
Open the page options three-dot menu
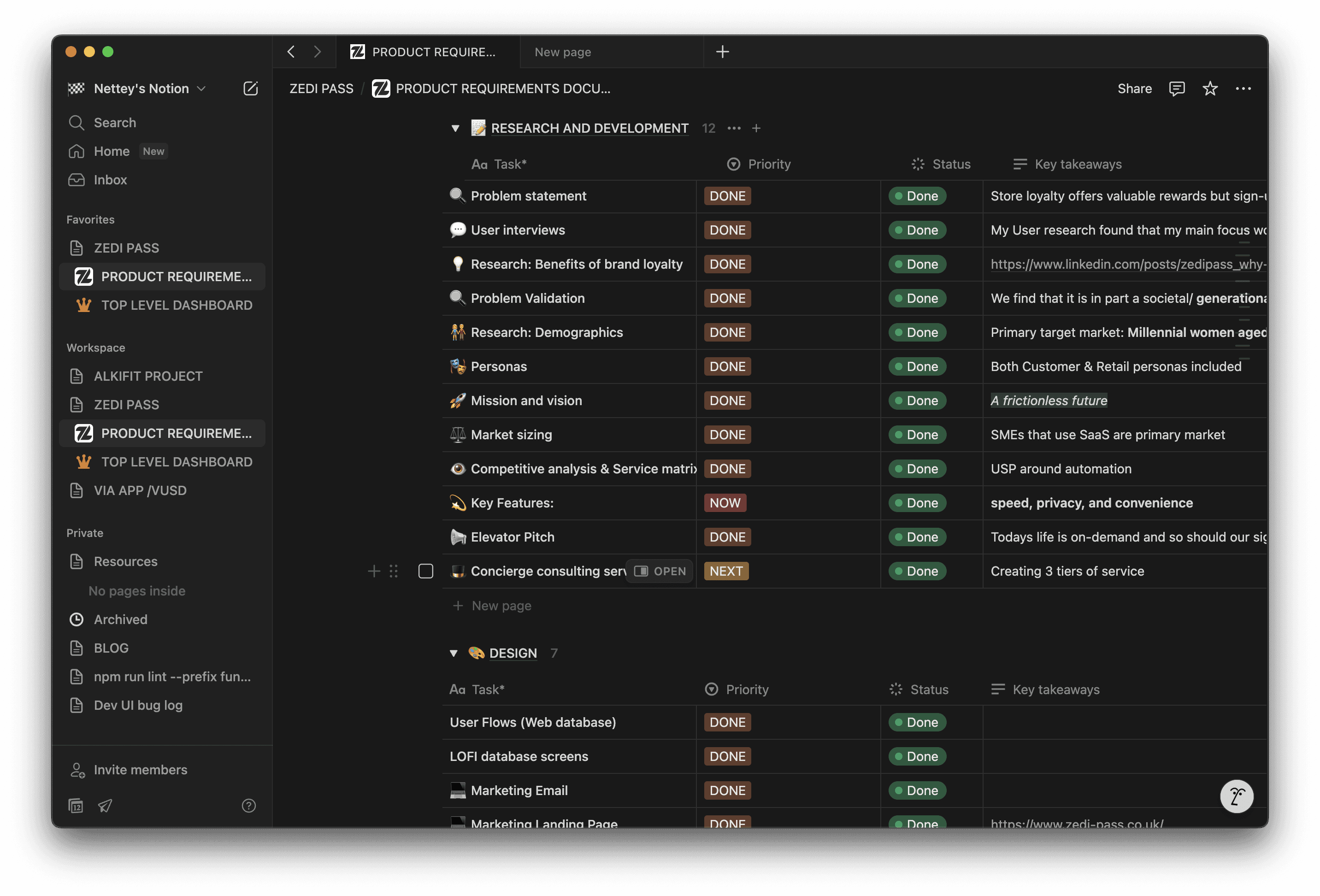point(1243,88)
